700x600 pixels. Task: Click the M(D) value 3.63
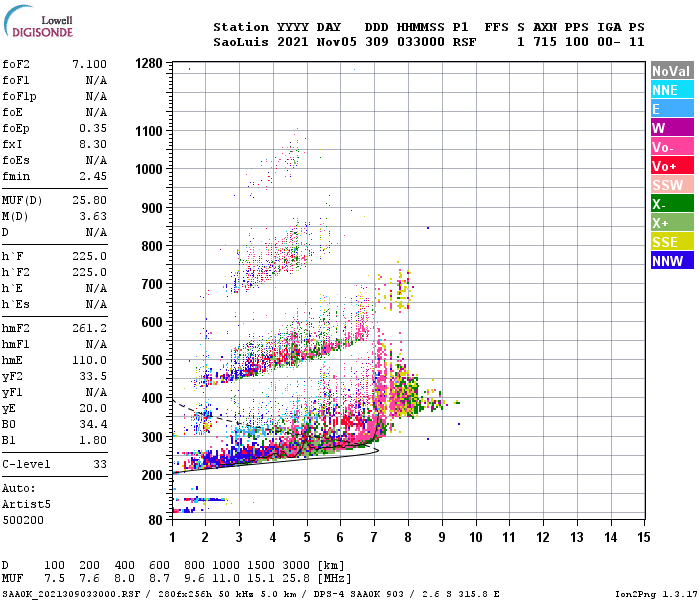coord(93,216)
